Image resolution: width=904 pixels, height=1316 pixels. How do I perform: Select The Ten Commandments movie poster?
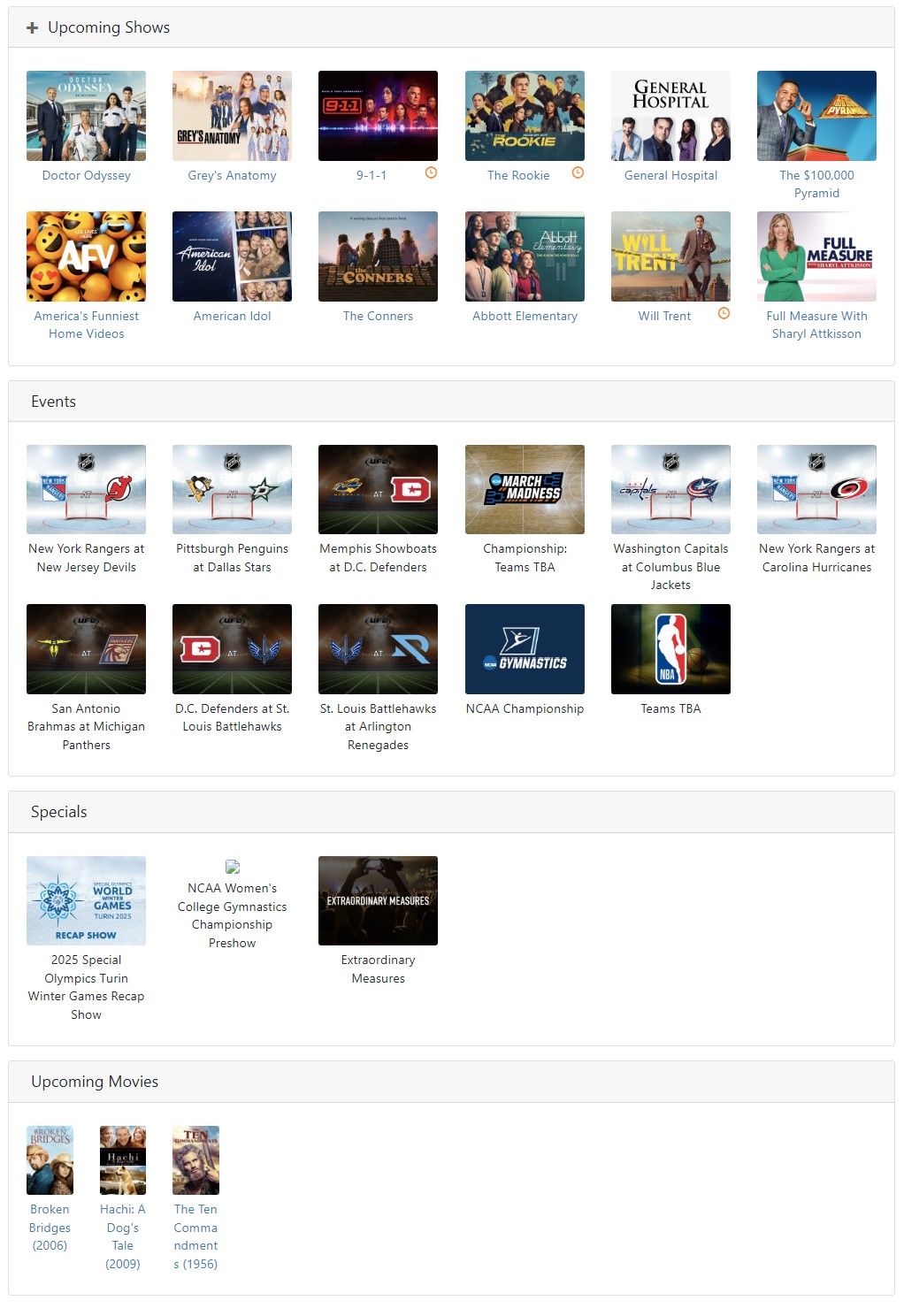coord(195,1160)
